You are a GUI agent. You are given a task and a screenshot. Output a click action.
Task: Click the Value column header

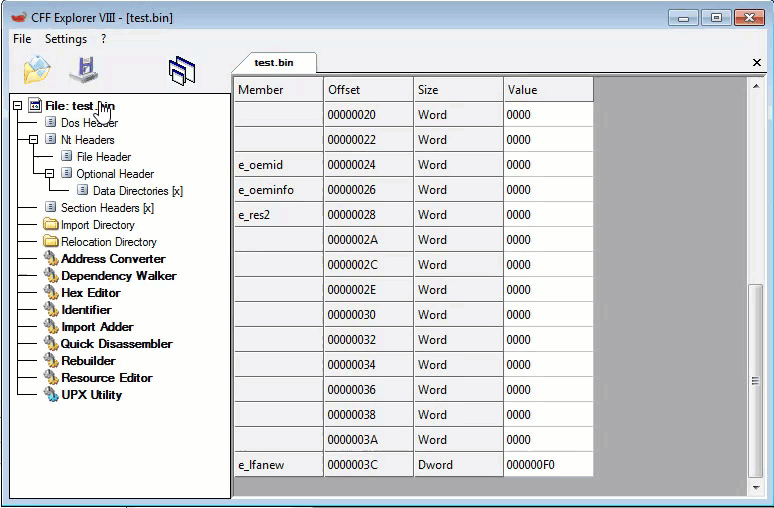coord(548,89)
